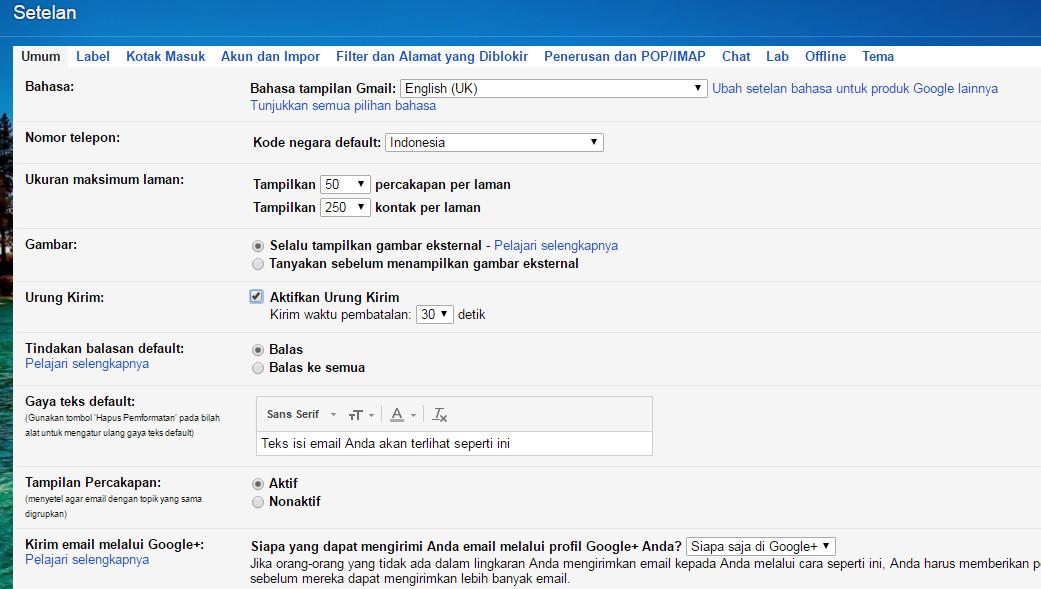Choose the Balas ke semua option
Image resolution: width=1041 pixels, height=589 pixels.
(259, 368)
